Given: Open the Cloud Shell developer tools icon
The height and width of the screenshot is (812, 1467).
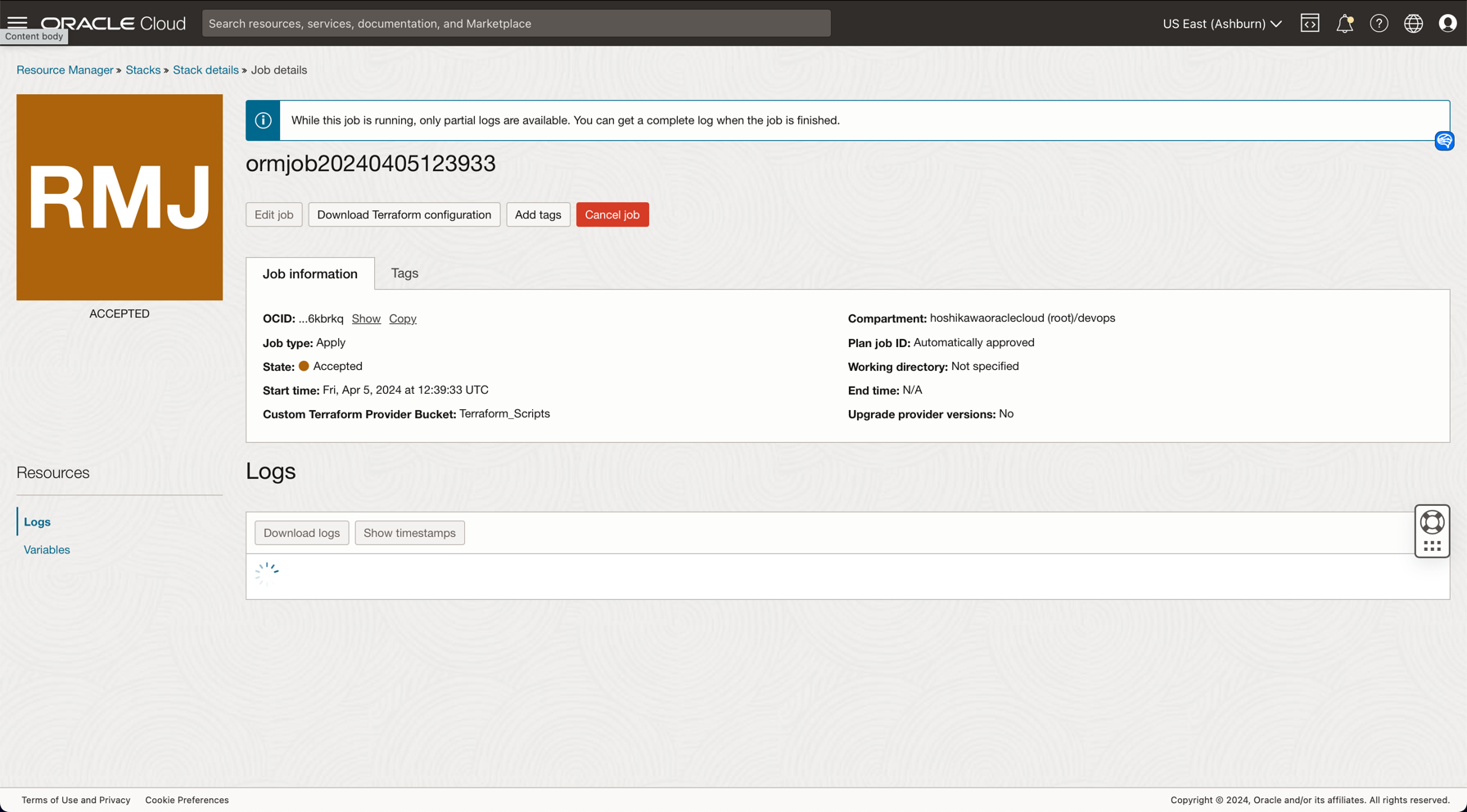Looking at the screenshot, I should point(1310,24).
